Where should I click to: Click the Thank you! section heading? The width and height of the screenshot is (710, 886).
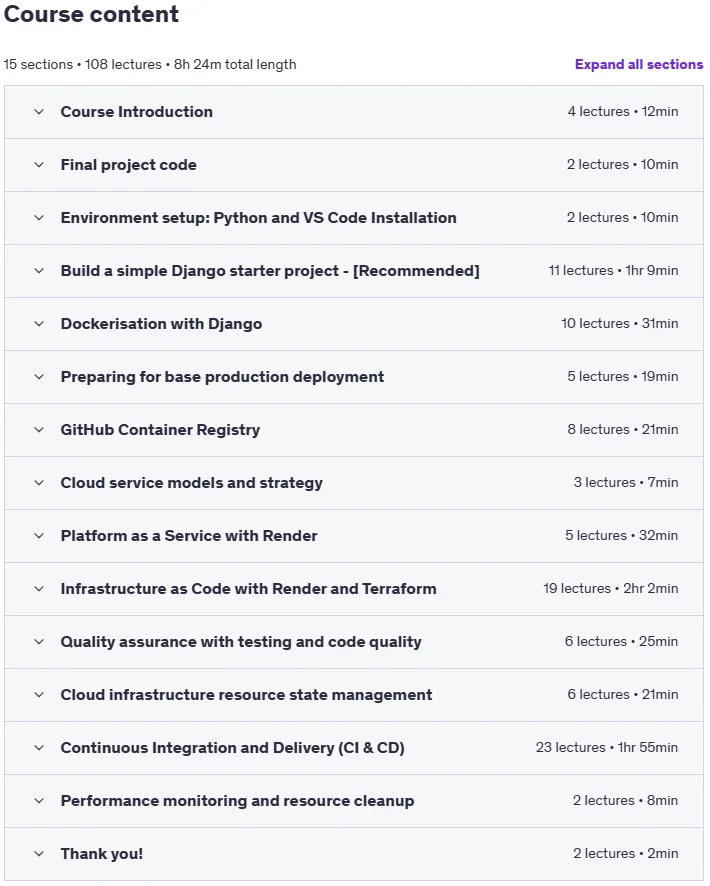(102, 854)
